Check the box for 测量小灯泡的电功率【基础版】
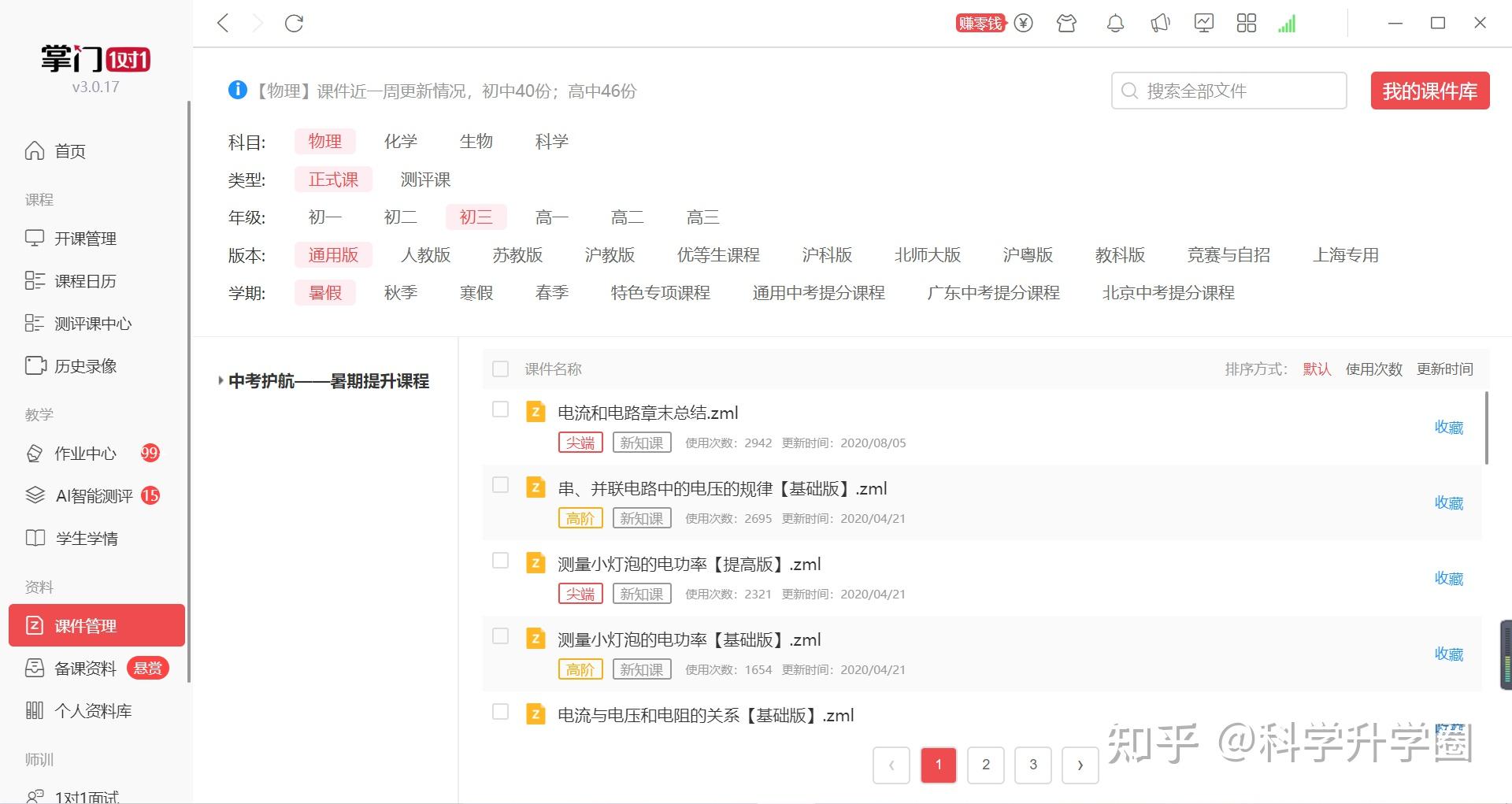This screenshot has height=804, width=1512. click(x=500, y=636)
